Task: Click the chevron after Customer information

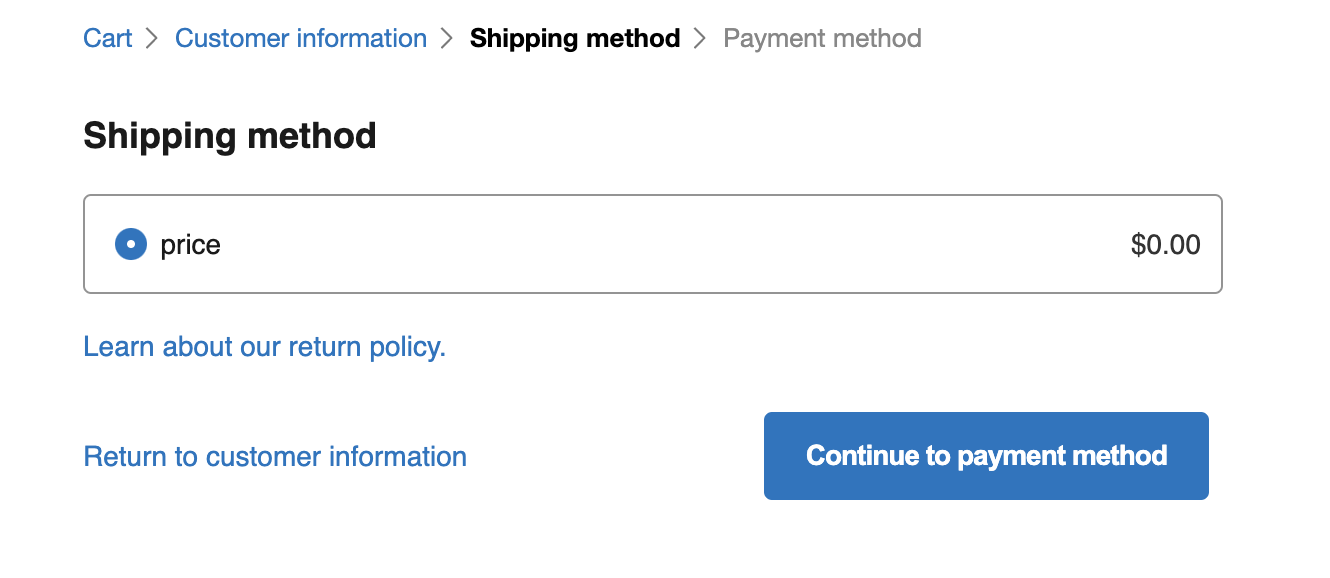Action: click(x=447, y=38)
